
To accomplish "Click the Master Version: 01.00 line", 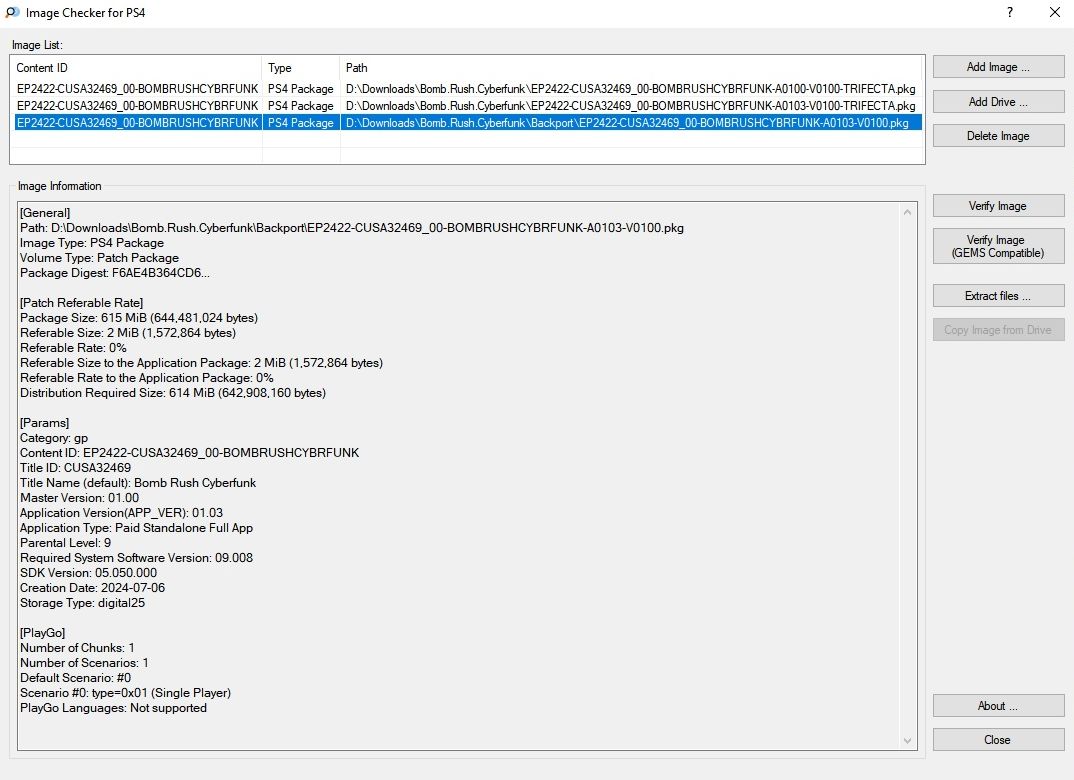I will tap(79, 498).
